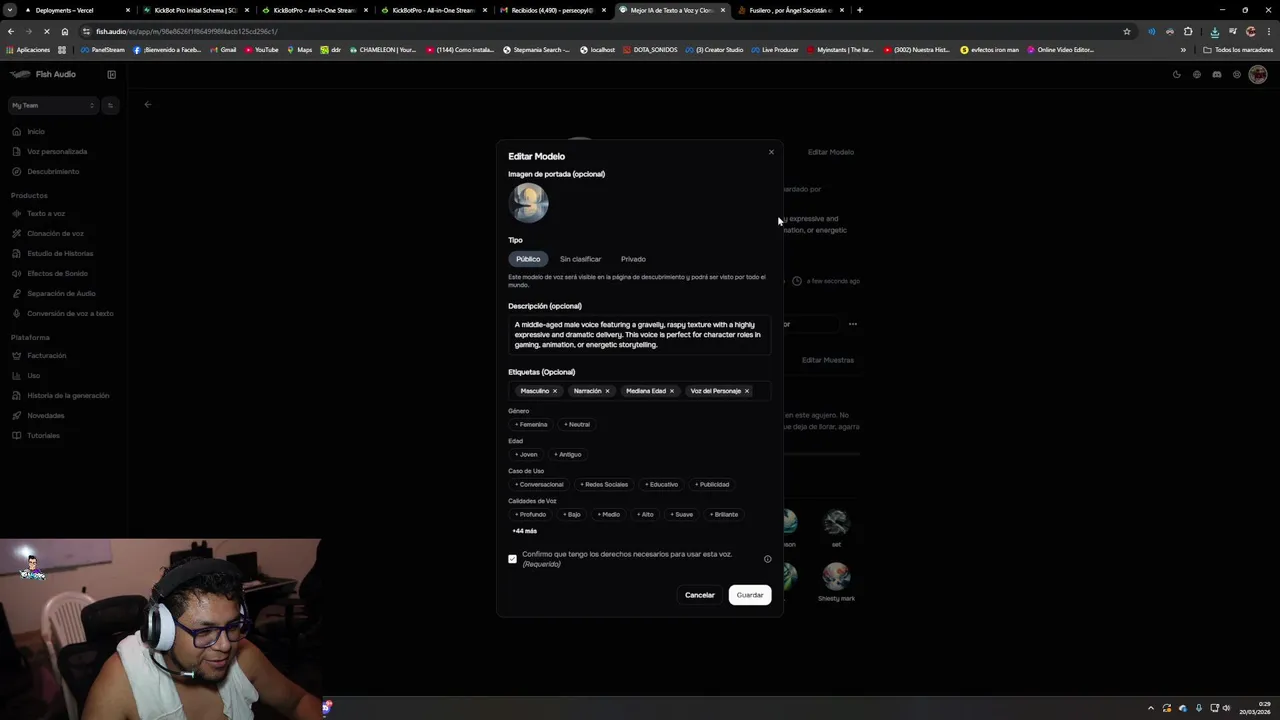Add the Redes Sociales tag
This screenshot has width=1280, height=720.
click(604, 484)
